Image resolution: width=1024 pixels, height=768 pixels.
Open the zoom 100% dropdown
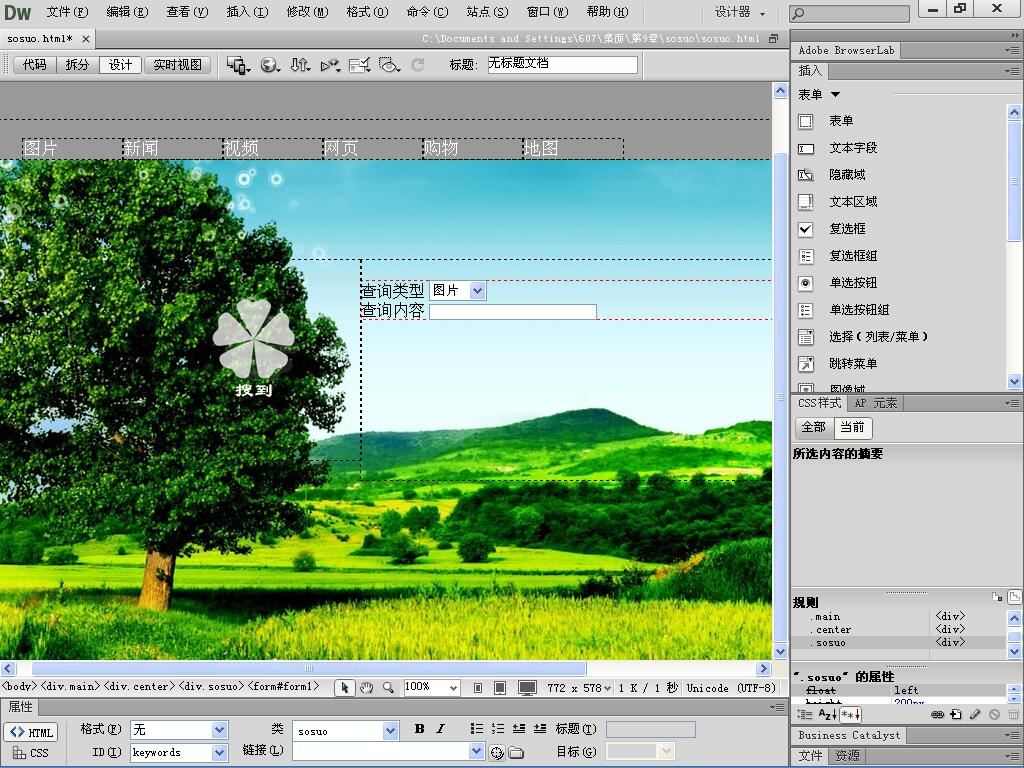tap(453, 688)
